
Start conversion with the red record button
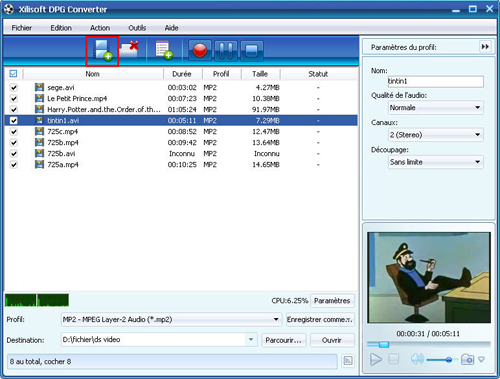[200, 51]
